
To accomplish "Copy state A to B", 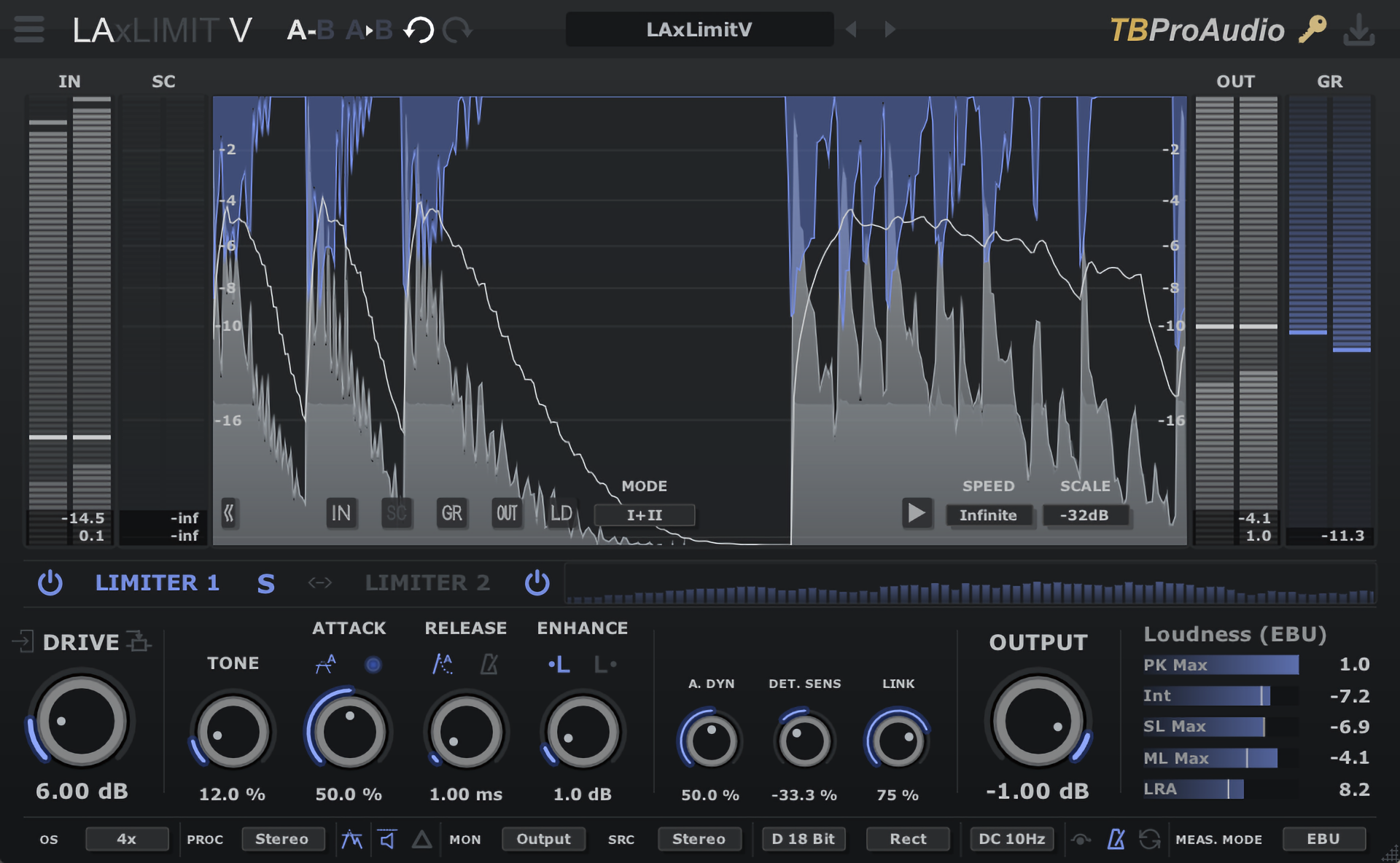I will point(369,30).
